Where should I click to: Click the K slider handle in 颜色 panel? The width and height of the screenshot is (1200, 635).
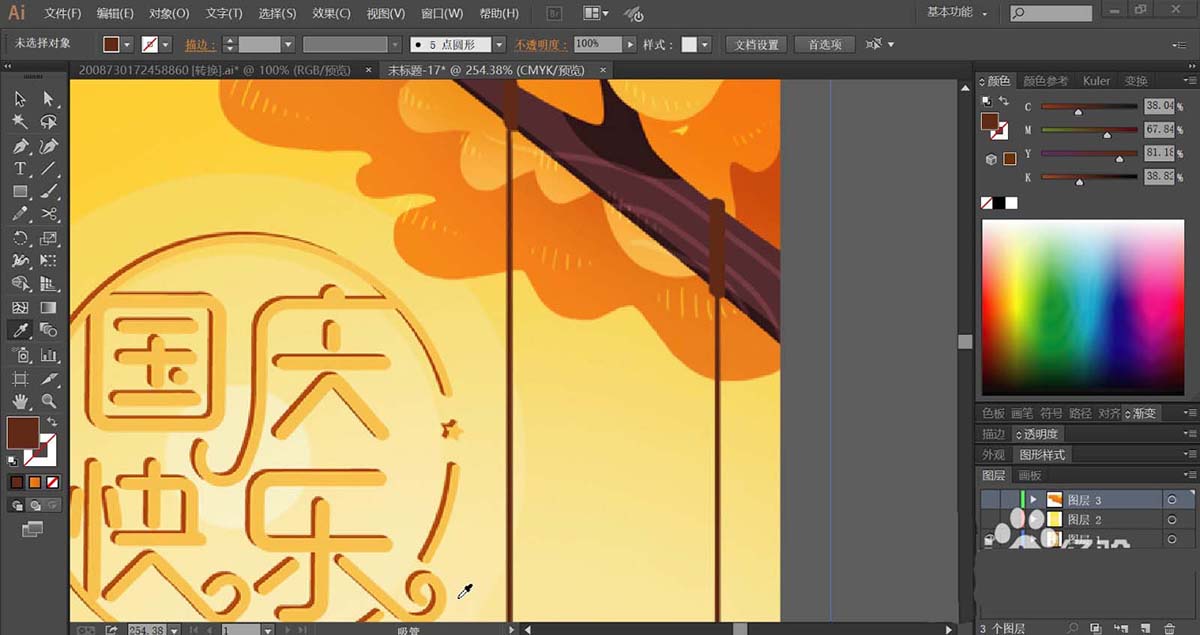point(1079,183)
